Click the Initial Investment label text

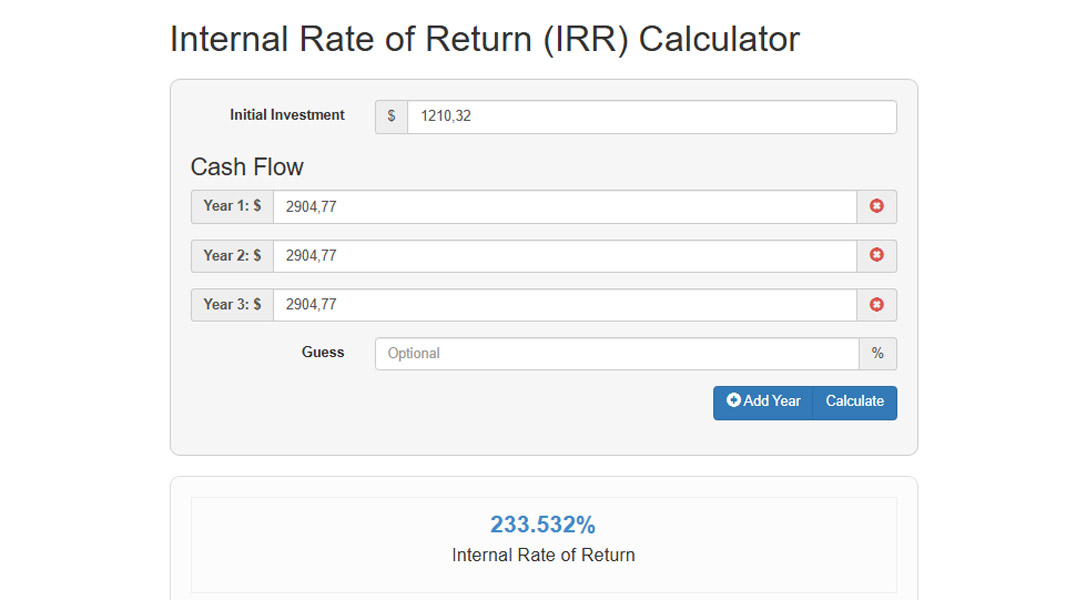(287, 115)
